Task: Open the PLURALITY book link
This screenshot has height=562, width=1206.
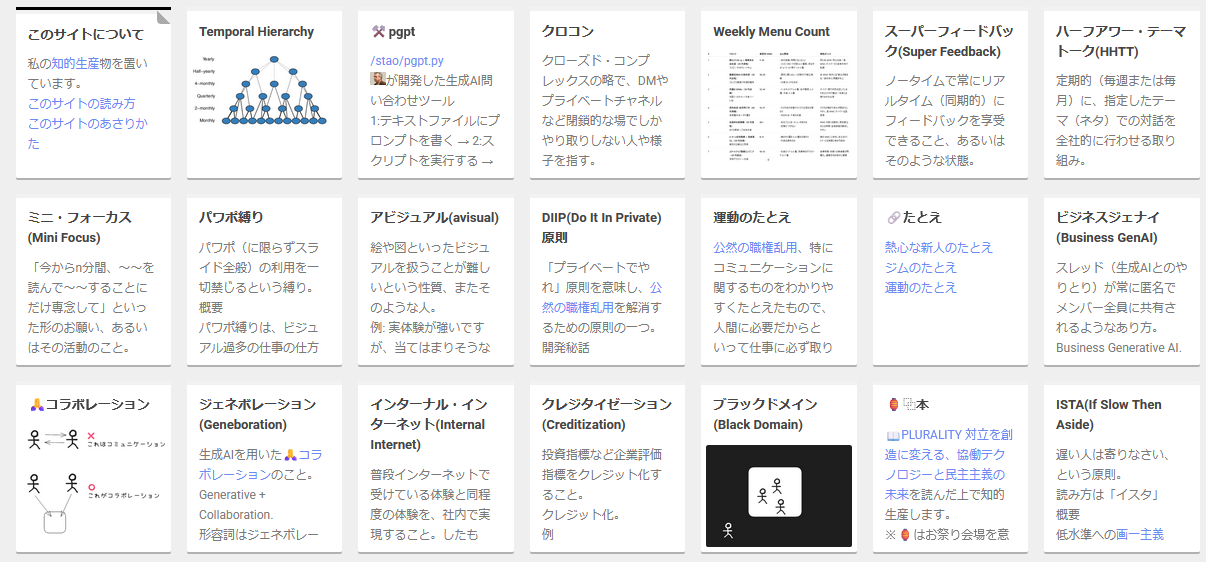Action: (x=950, y=464)
